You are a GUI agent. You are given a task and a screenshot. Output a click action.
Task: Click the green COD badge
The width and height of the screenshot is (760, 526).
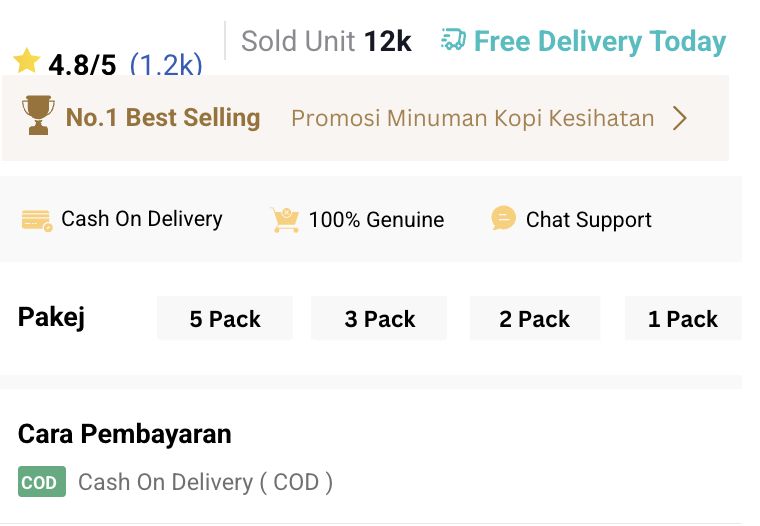click(x=41, y=483)
